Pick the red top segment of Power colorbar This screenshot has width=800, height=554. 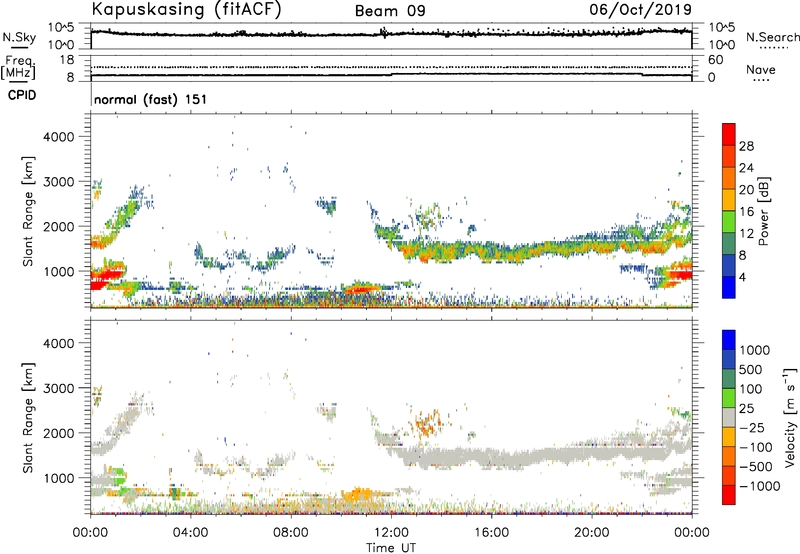tap(729, 134)
